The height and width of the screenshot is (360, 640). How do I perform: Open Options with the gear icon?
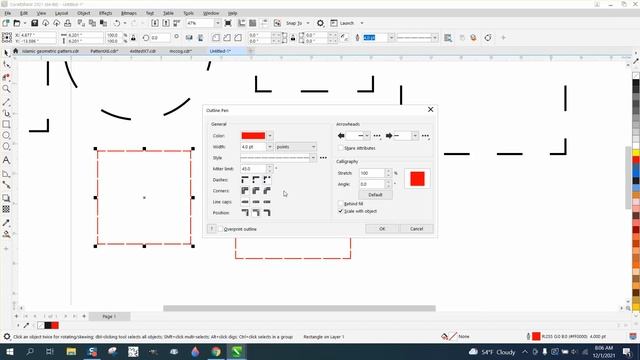pos(320,23)
